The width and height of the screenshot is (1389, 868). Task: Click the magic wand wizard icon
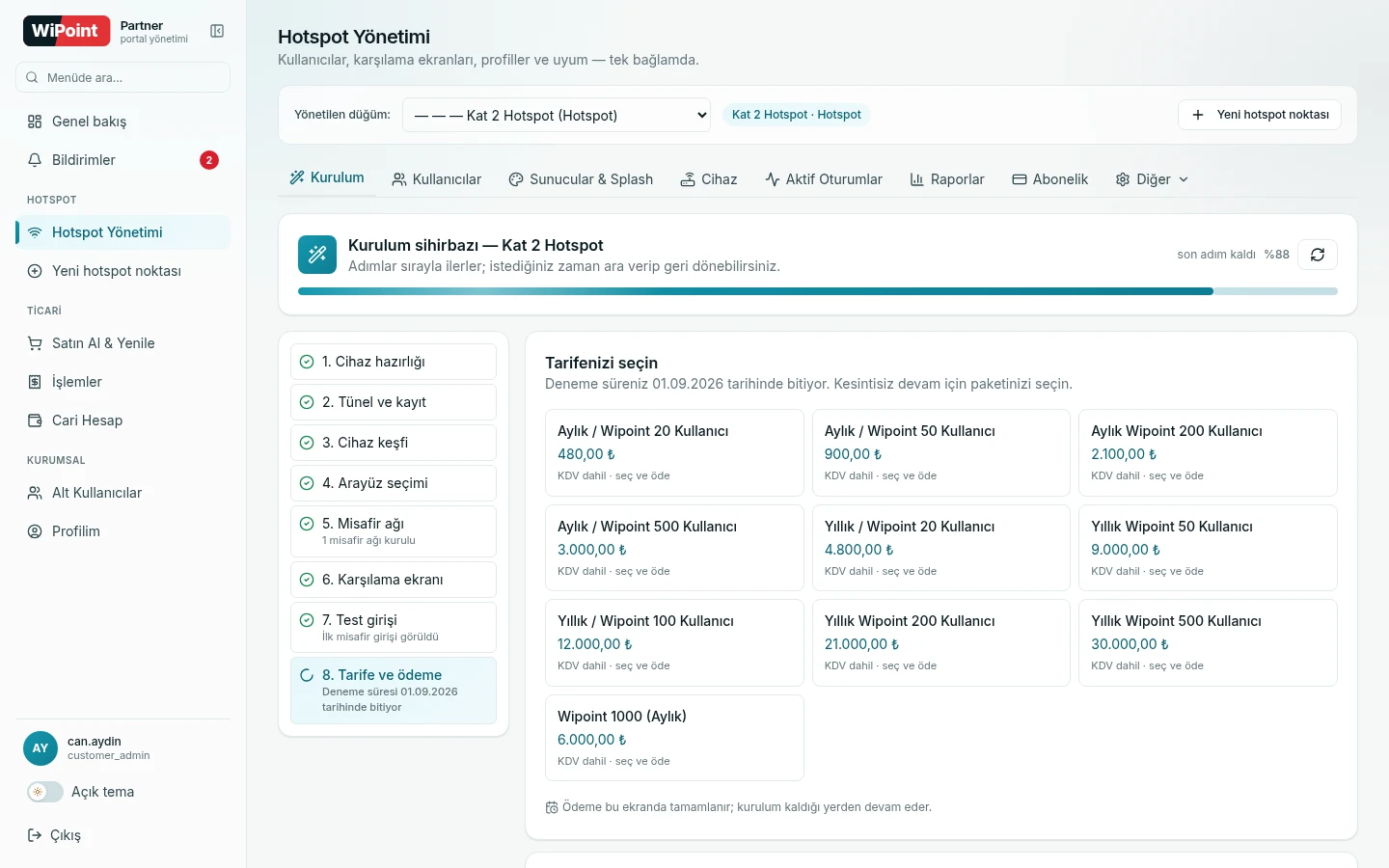(317, 255)
